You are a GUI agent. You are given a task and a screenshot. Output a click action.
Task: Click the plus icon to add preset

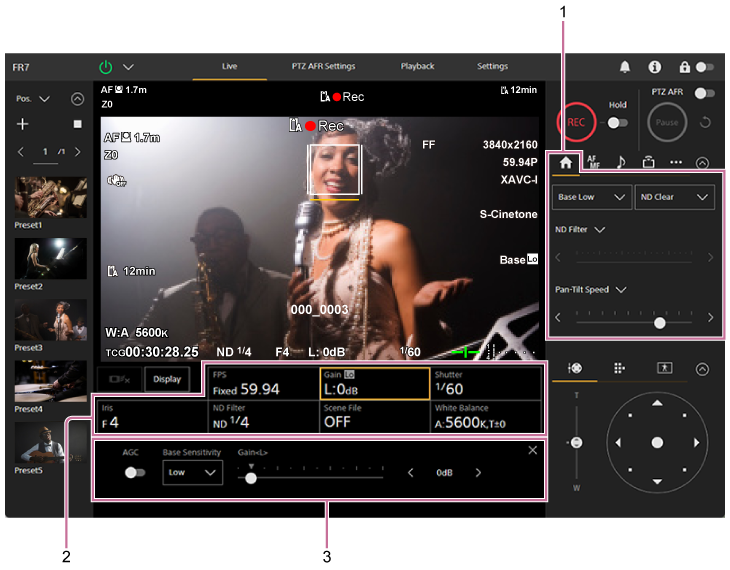point(23,124)
